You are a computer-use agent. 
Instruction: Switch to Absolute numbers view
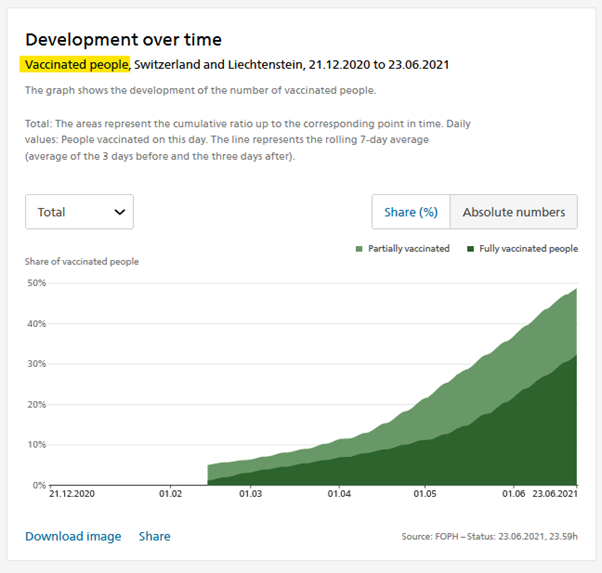tap(514, 212)
